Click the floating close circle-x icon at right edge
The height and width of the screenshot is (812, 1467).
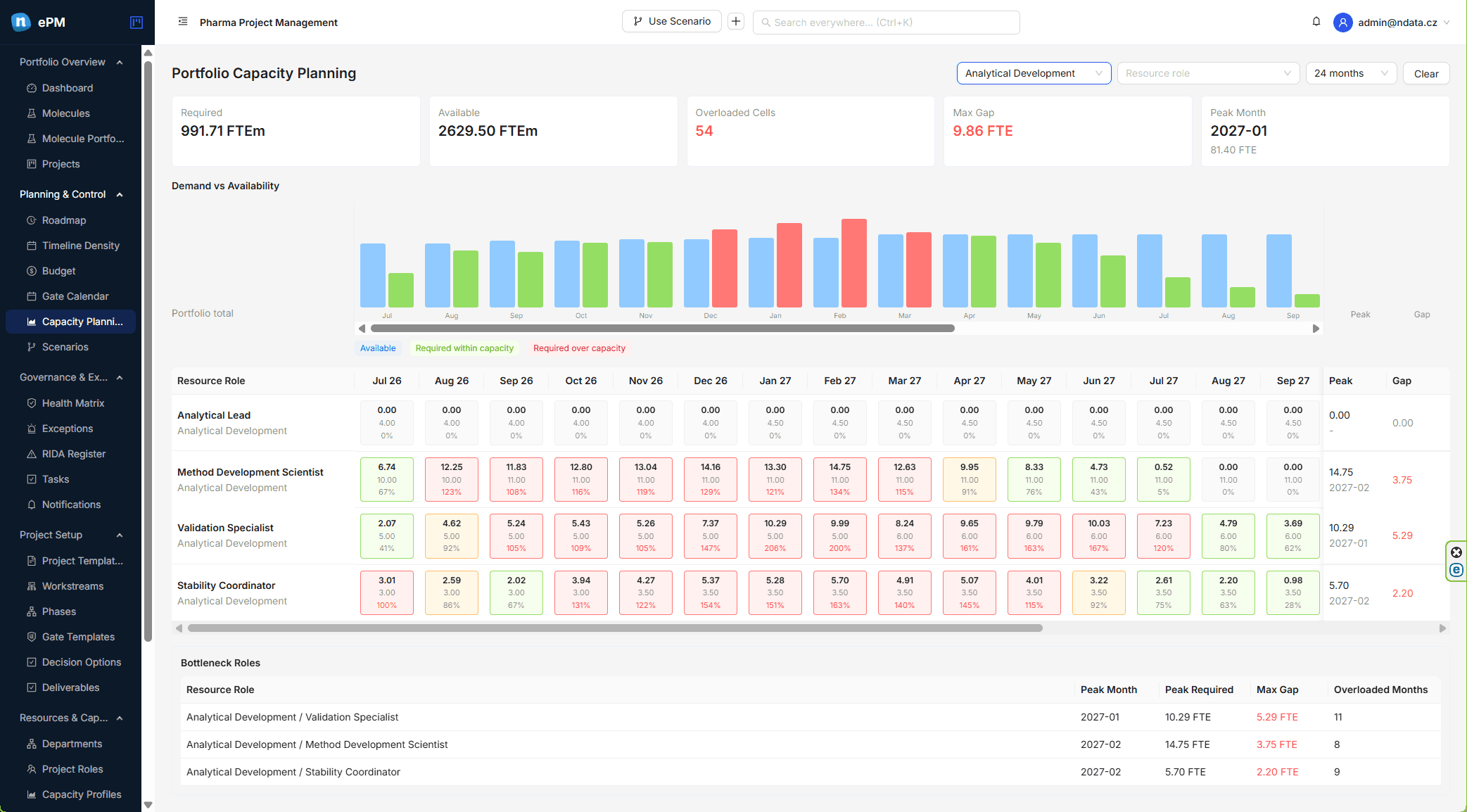click(1456, 552)
